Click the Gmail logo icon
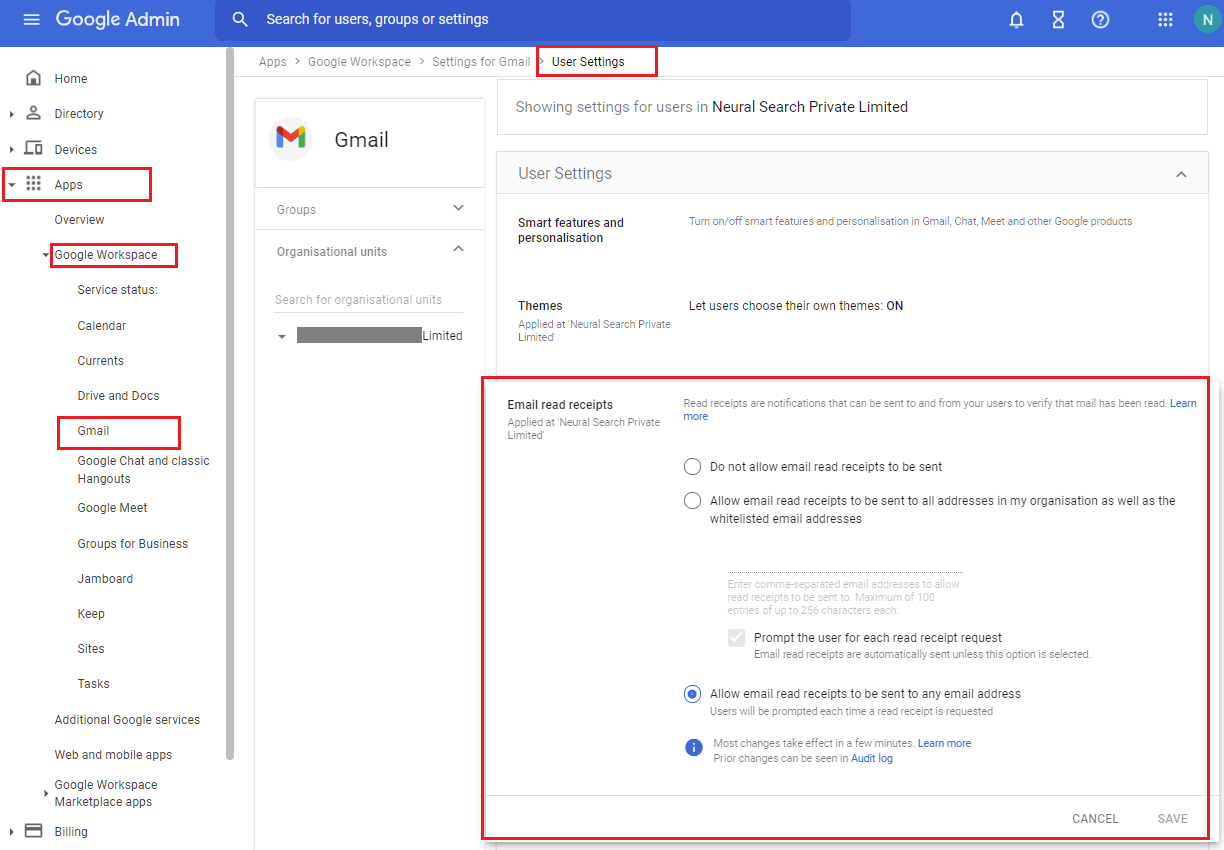Screen dimensions: 1224x850 click(291, 137)
